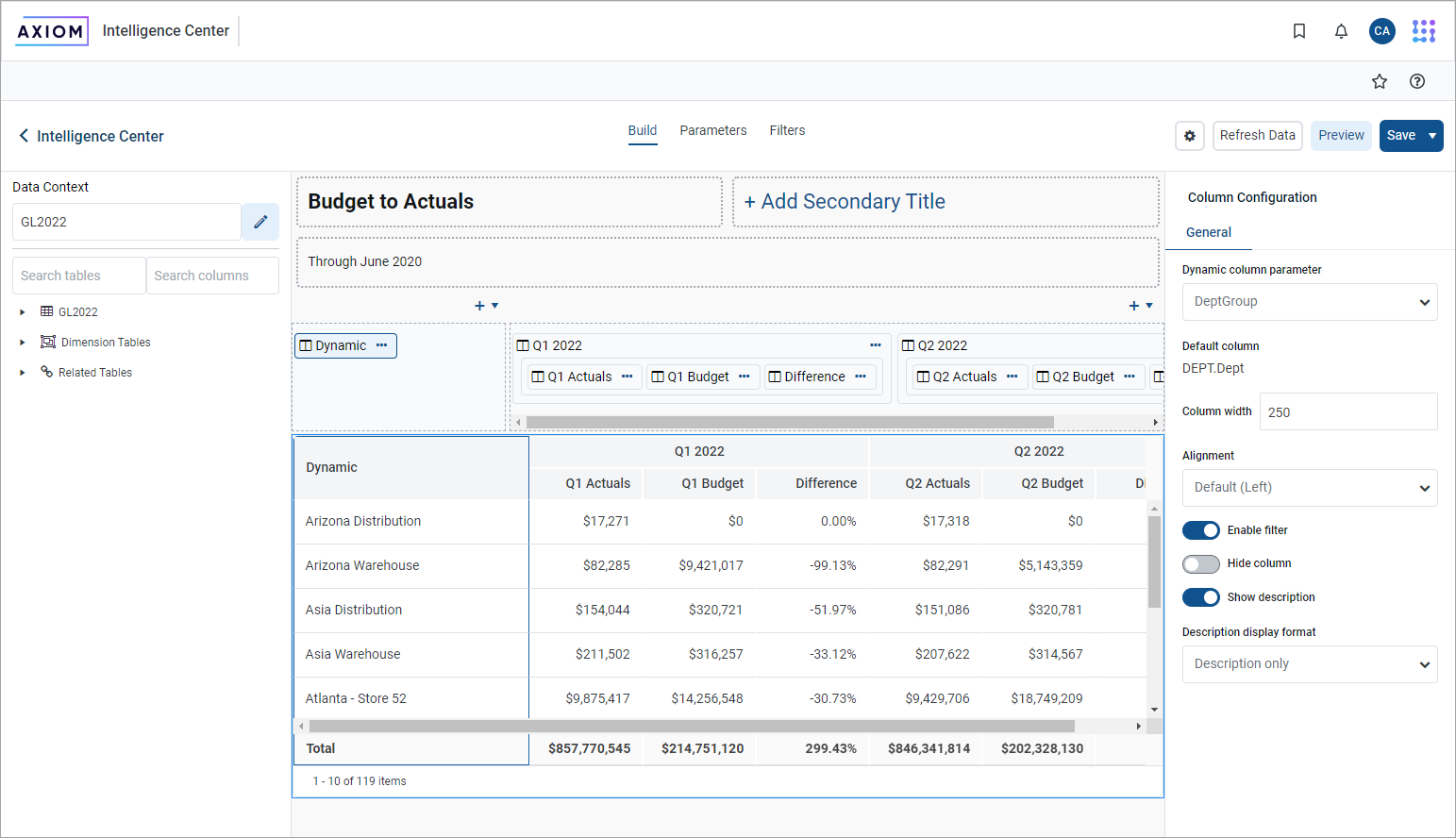This screenshot has height=838, width=1456.
Task: Disable the Show description toggle
Action: click(x=1201, y=597)
